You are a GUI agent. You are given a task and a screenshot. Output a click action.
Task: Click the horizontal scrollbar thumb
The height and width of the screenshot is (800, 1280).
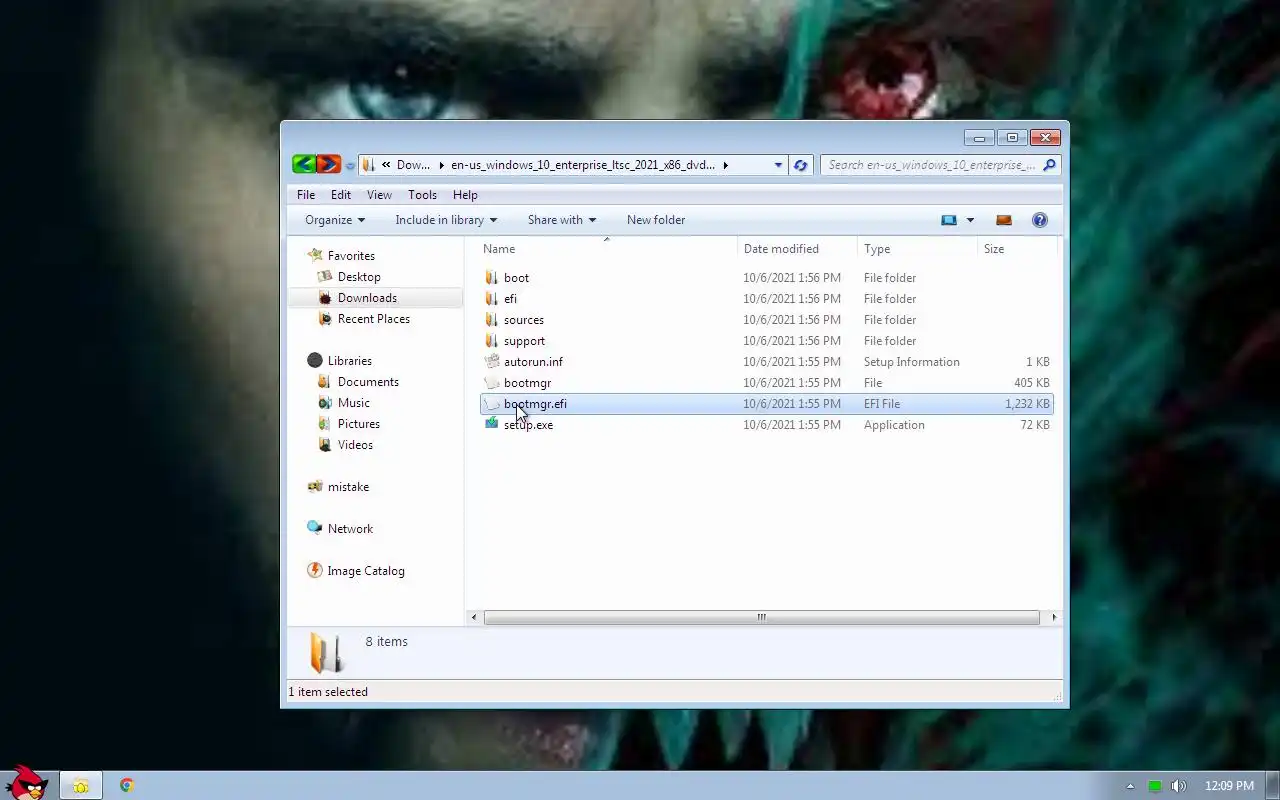click(x=762, y=617)
